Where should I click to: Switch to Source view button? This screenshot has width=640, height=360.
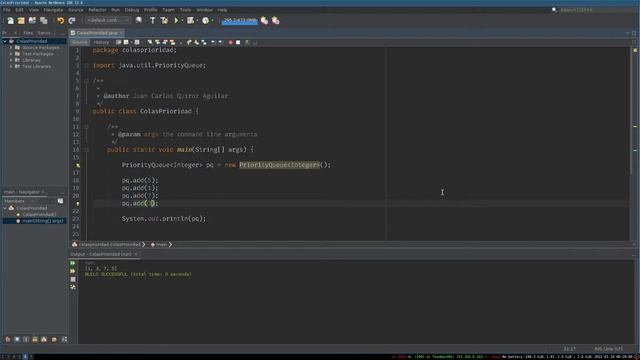[80, 42]
